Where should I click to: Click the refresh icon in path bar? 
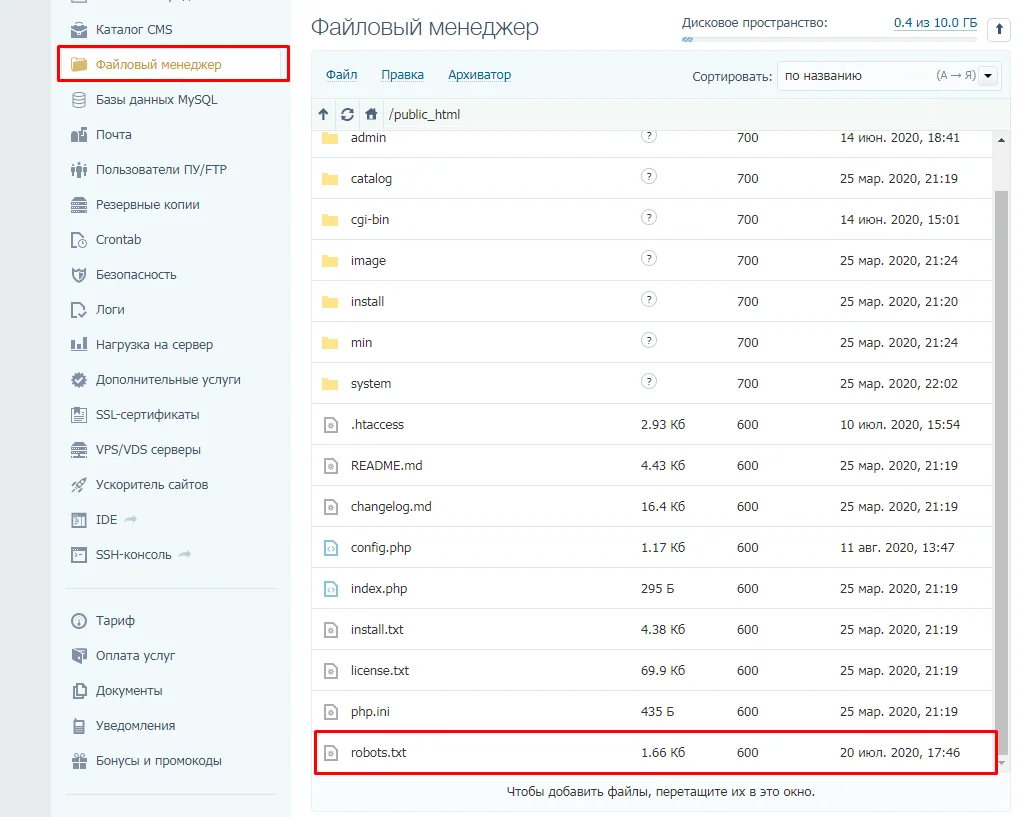coord(347,114)
